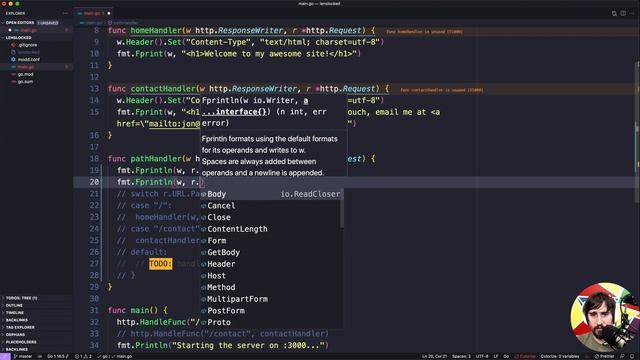Click the UTF-8 encoding status item
The height and width of the screenshot is (360, 640).
[x=482, y=356]
